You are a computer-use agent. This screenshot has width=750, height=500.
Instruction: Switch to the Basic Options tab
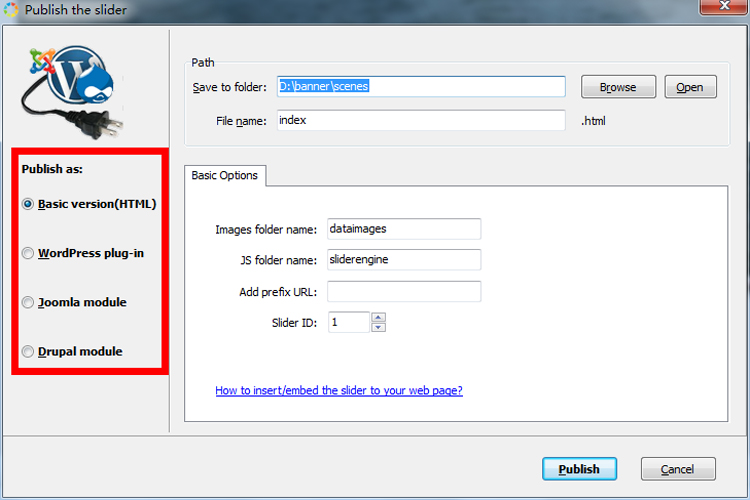tap(225, 176)
